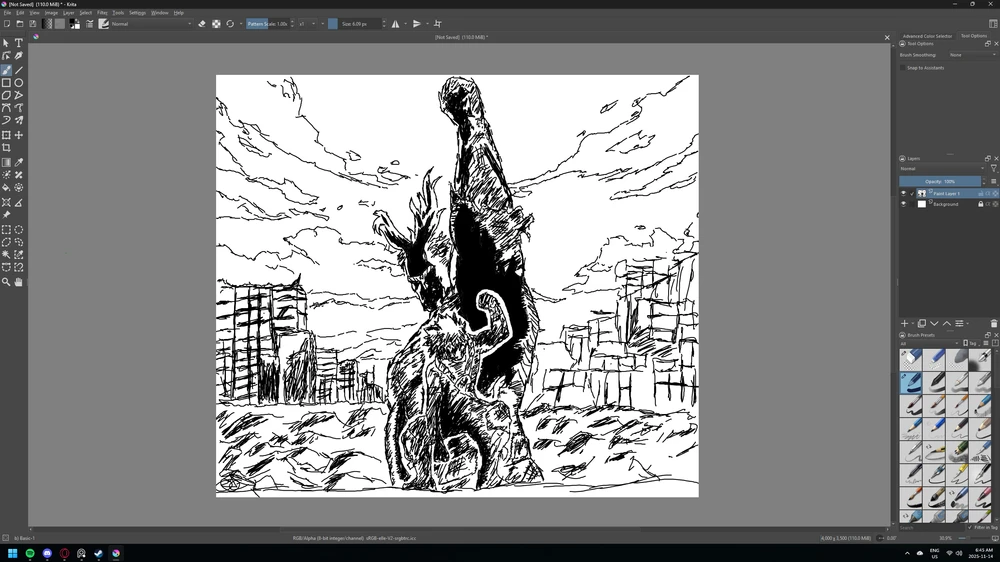Viewport: 1000px width, 562px height.
Task: Open the toolbar blending mode dropdown
Action: [x=151, y=24]
